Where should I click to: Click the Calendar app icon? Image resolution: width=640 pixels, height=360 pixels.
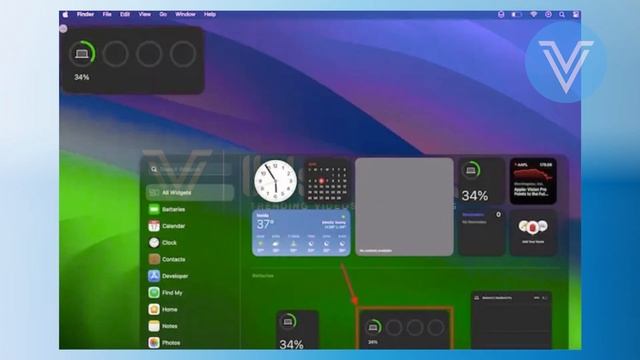154,226
